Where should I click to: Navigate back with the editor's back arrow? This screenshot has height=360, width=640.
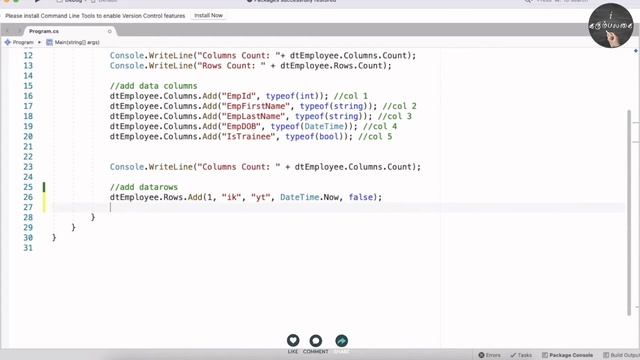[x=7, y=31]
